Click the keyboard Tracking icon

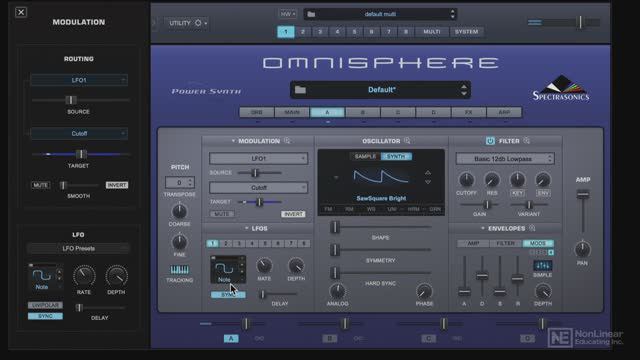pyautogui.click(x=180, y=269)
